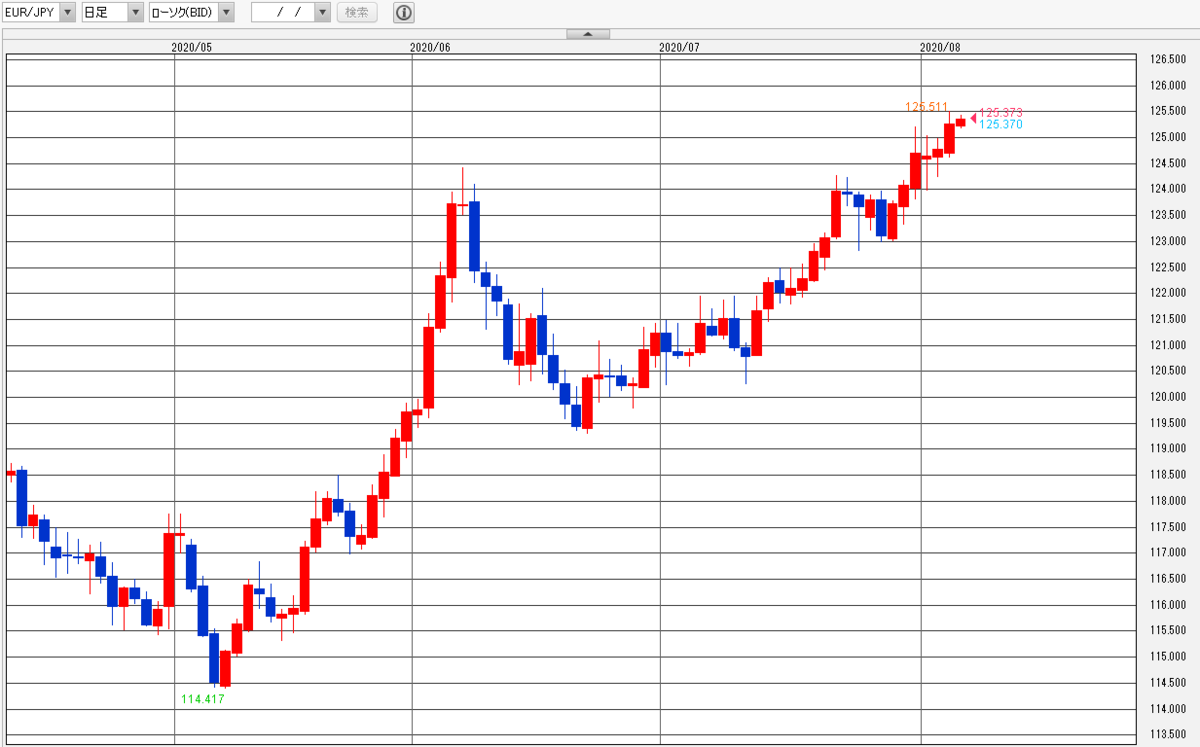Click the 2020/08 date axis label

click(x=940, y=47)
